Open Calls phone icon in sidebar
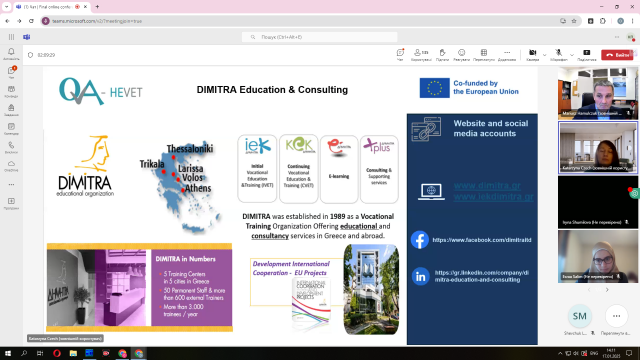This screenshot has height=360, width=640. point(11,147)
